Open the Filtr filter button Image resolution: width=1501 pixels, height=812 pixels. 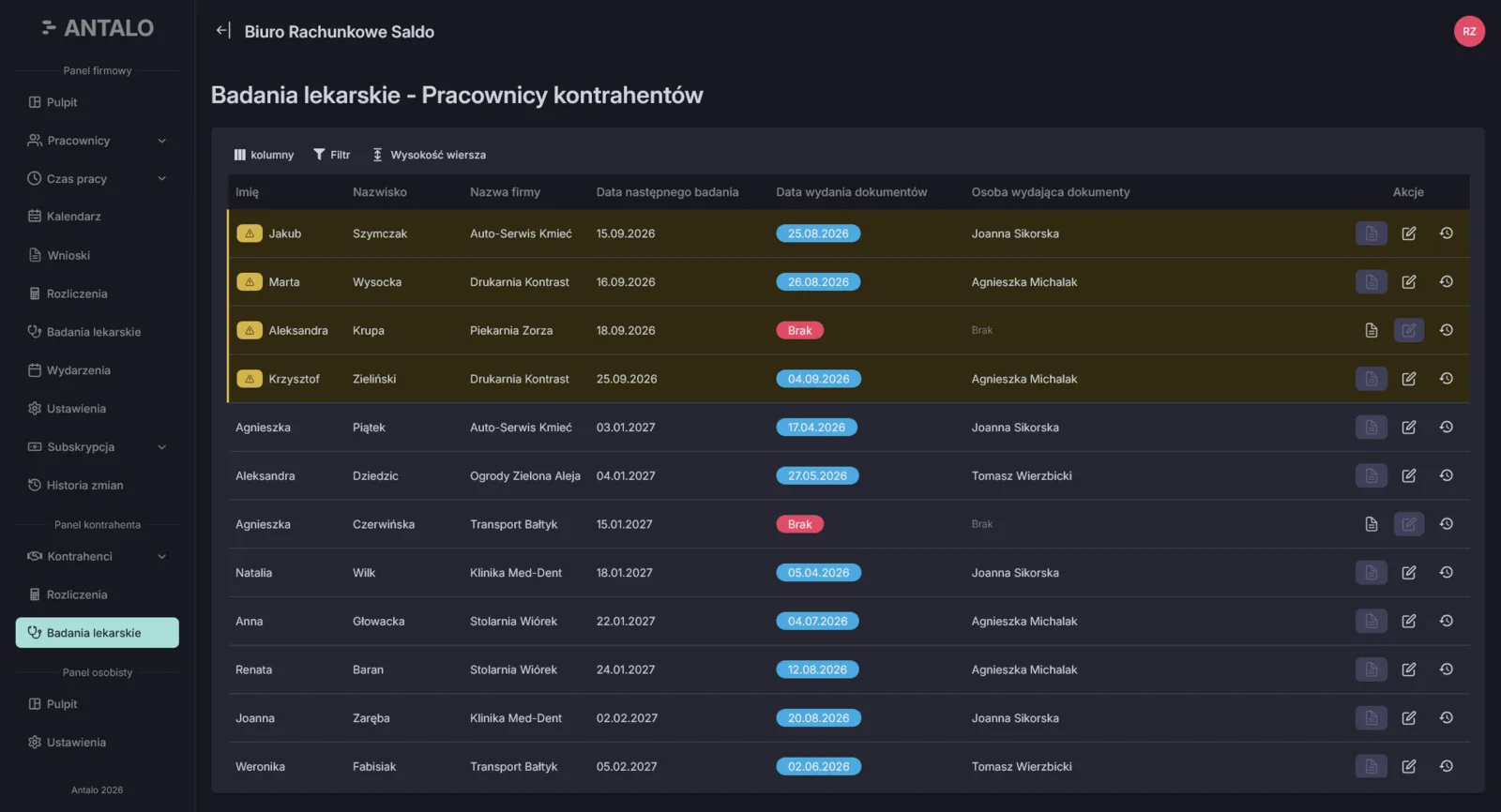[x=332, y=155]
